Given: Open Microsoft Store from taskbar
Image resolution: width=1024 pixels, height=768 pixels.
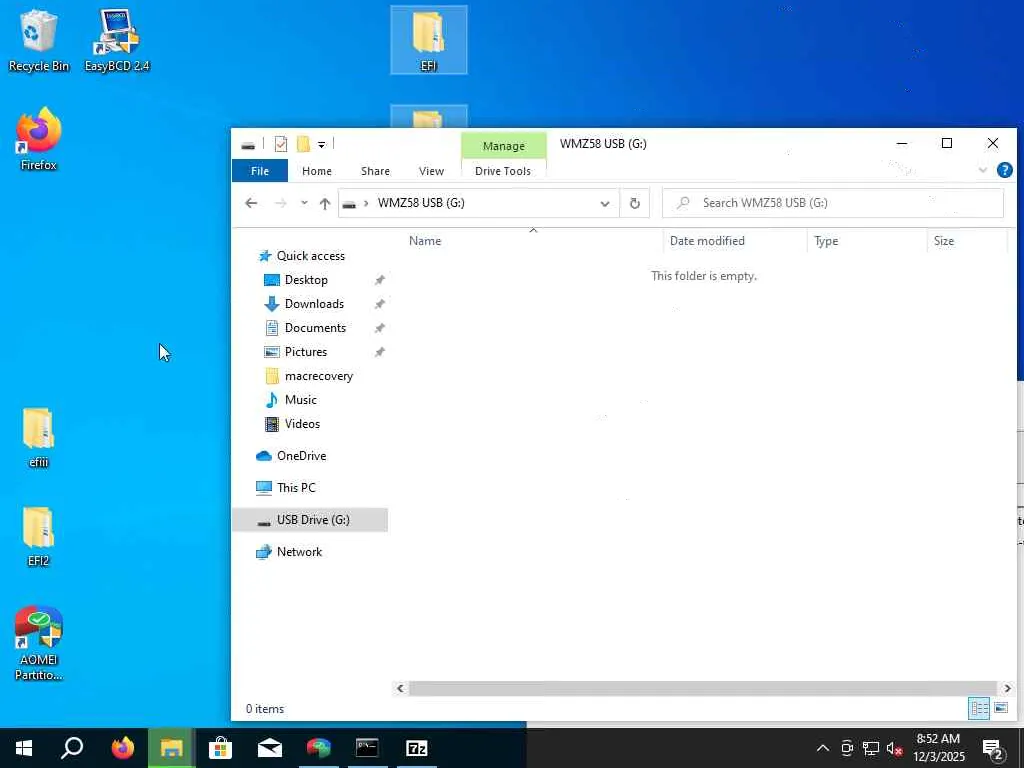Looking at the screenshot, I should pyautogui.click(x=221, y=748).
